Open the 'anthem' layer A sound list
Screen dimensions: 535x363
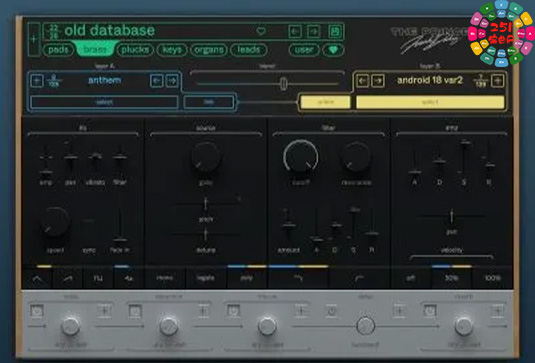104,81
